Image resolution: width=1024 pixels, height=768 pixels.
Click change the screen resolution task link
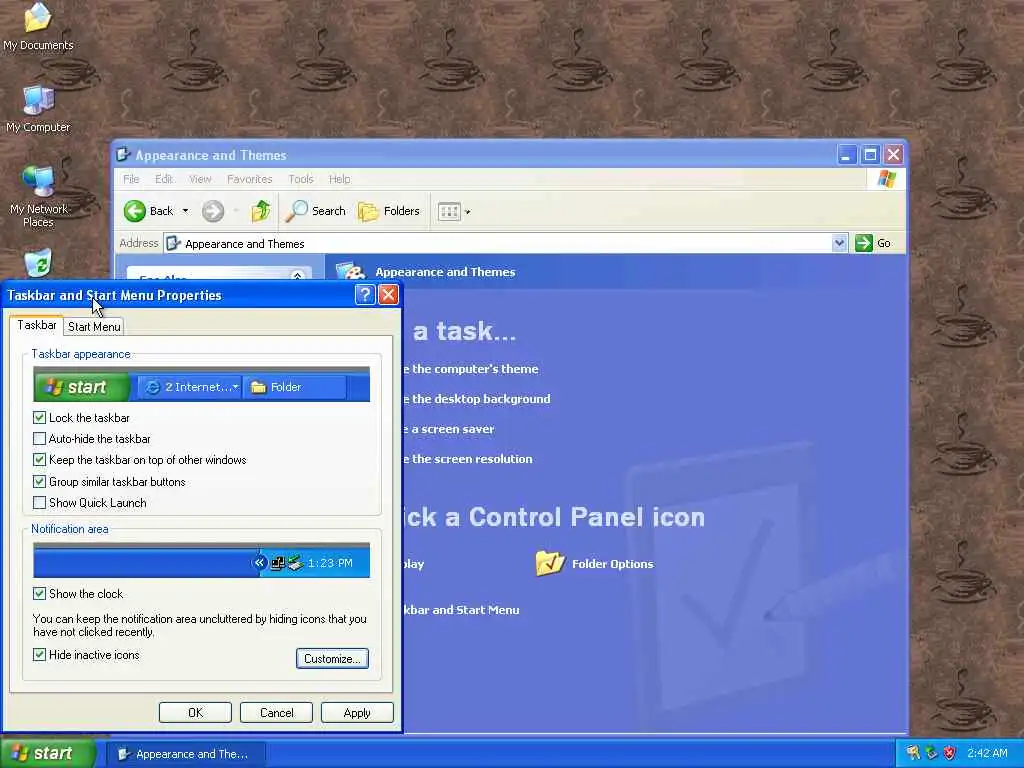[468, 458]
